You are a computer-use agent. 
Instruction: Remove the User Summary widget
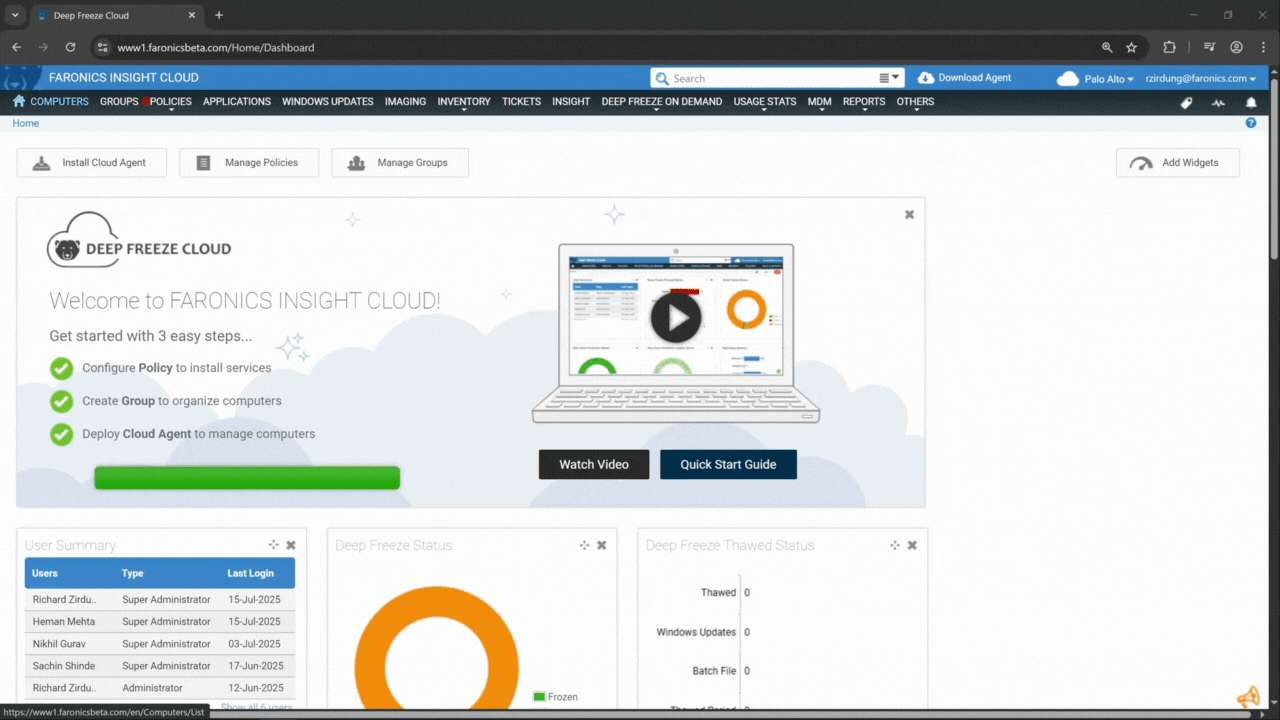(x=291, y=545)
